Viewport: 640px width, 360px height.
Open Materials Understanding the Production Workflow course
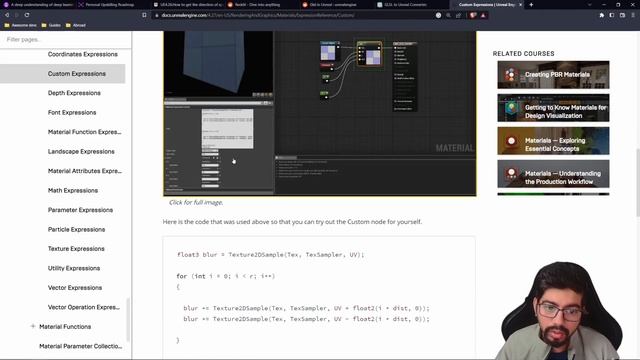(553, 174)
